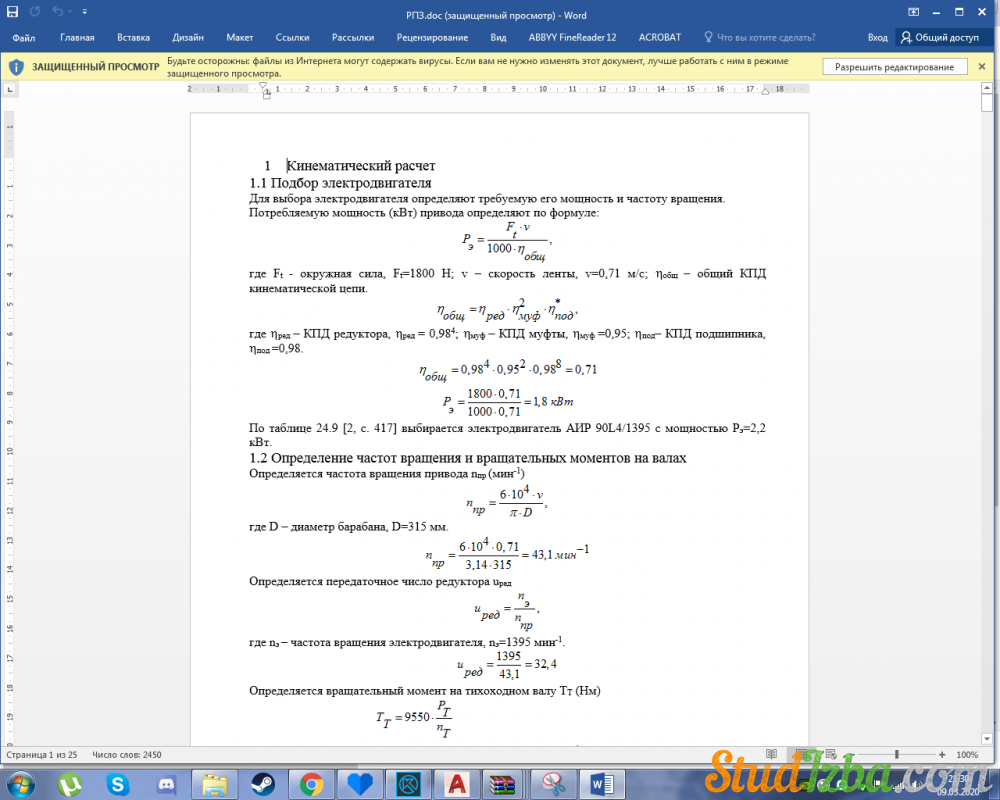
Task: Click the text 'где D – диаметр барабана'
Action: [318, 527]
